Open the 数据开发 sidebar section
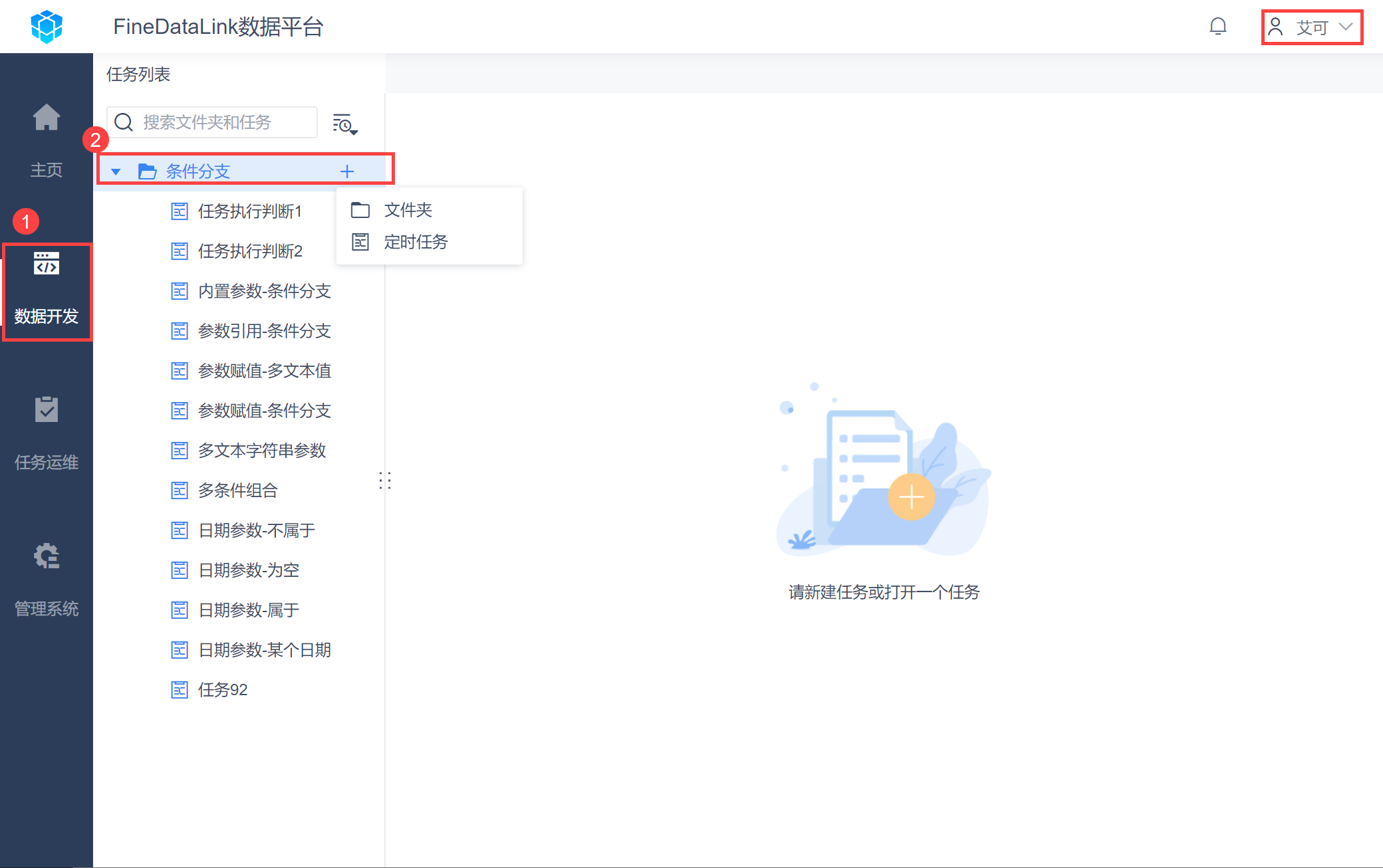Viewport: 1383px width, 868px height. coord(47,291)
